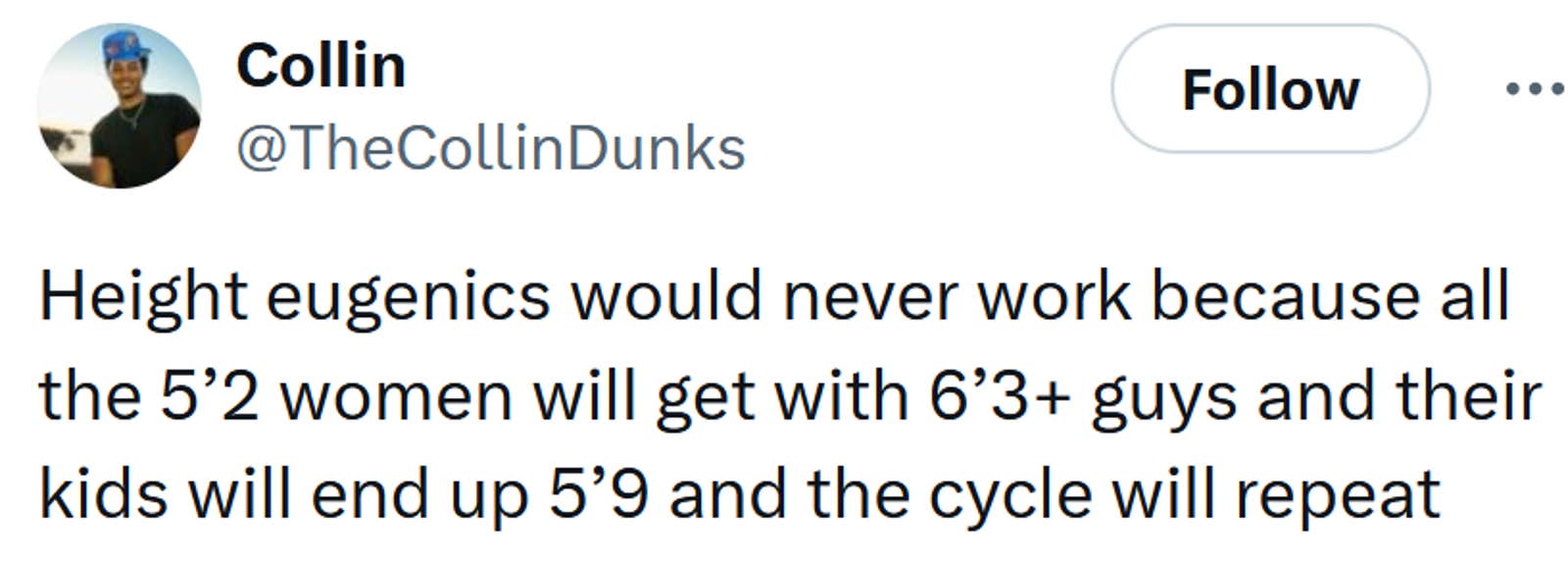Open the display name Collin link
This screenshot has height=562, width=1568.
pyautogui.click(x=320, y=66)
